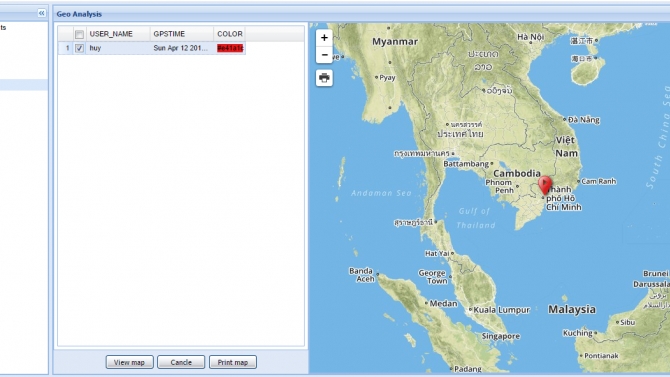Viewport: 670px width, 377px height.
Task: Sort by COLOR column header
Action: click(x=229, y=34)
